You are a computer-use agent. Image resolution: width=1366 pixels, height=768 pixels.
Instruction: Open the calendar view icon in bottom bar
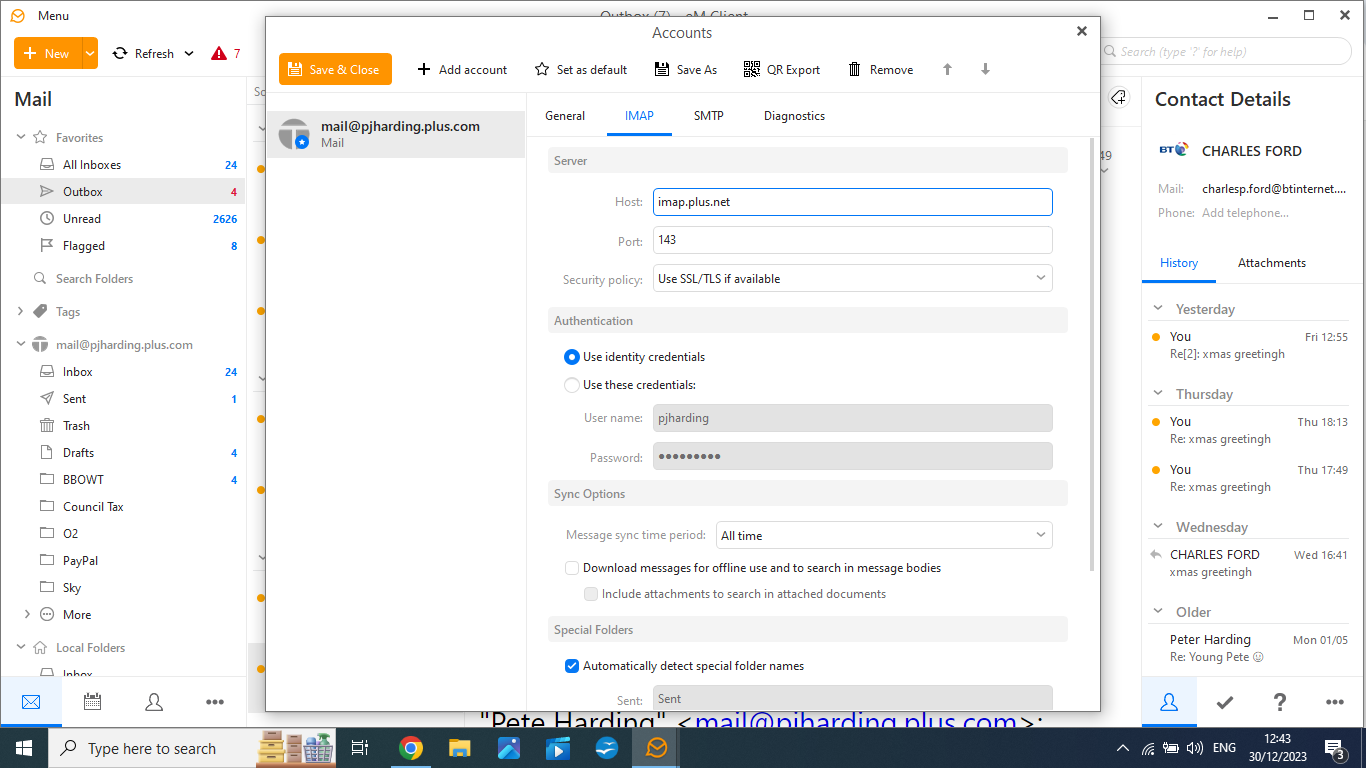pos(92,702)
